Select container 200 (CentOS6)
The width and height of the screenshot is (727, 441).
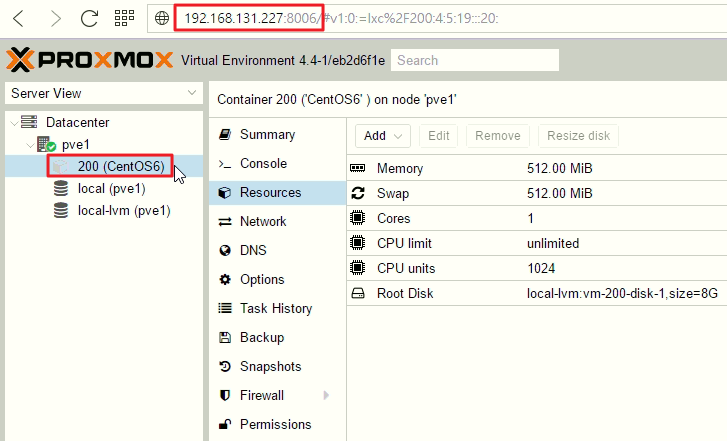coord(121,166)
